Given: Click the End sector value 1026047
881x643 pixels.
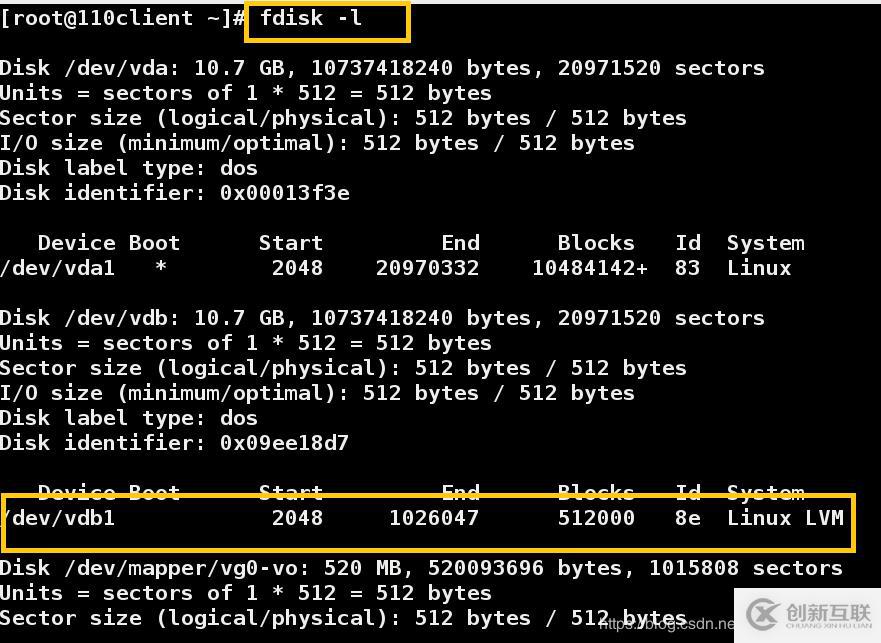Looking at the screenshot, I should point(434,518).
